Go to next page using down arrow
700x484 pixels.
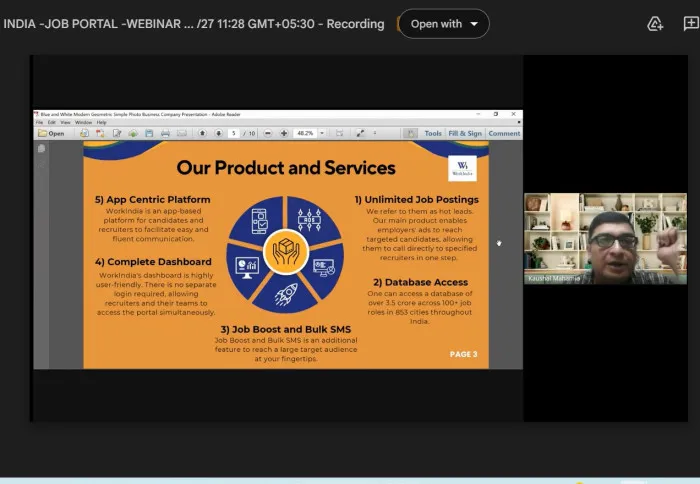(217, 133)
